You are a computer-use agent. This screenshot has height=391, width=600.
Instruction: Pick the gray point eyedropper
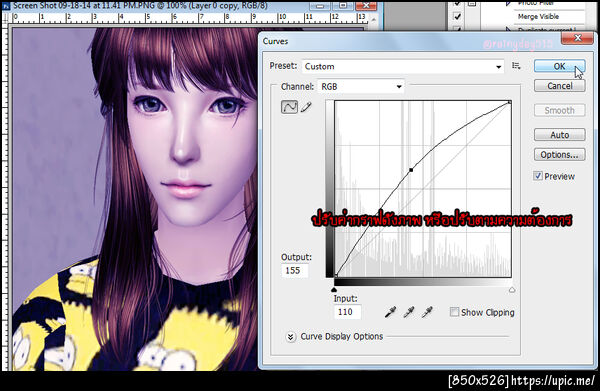click(x=409, y=312)
